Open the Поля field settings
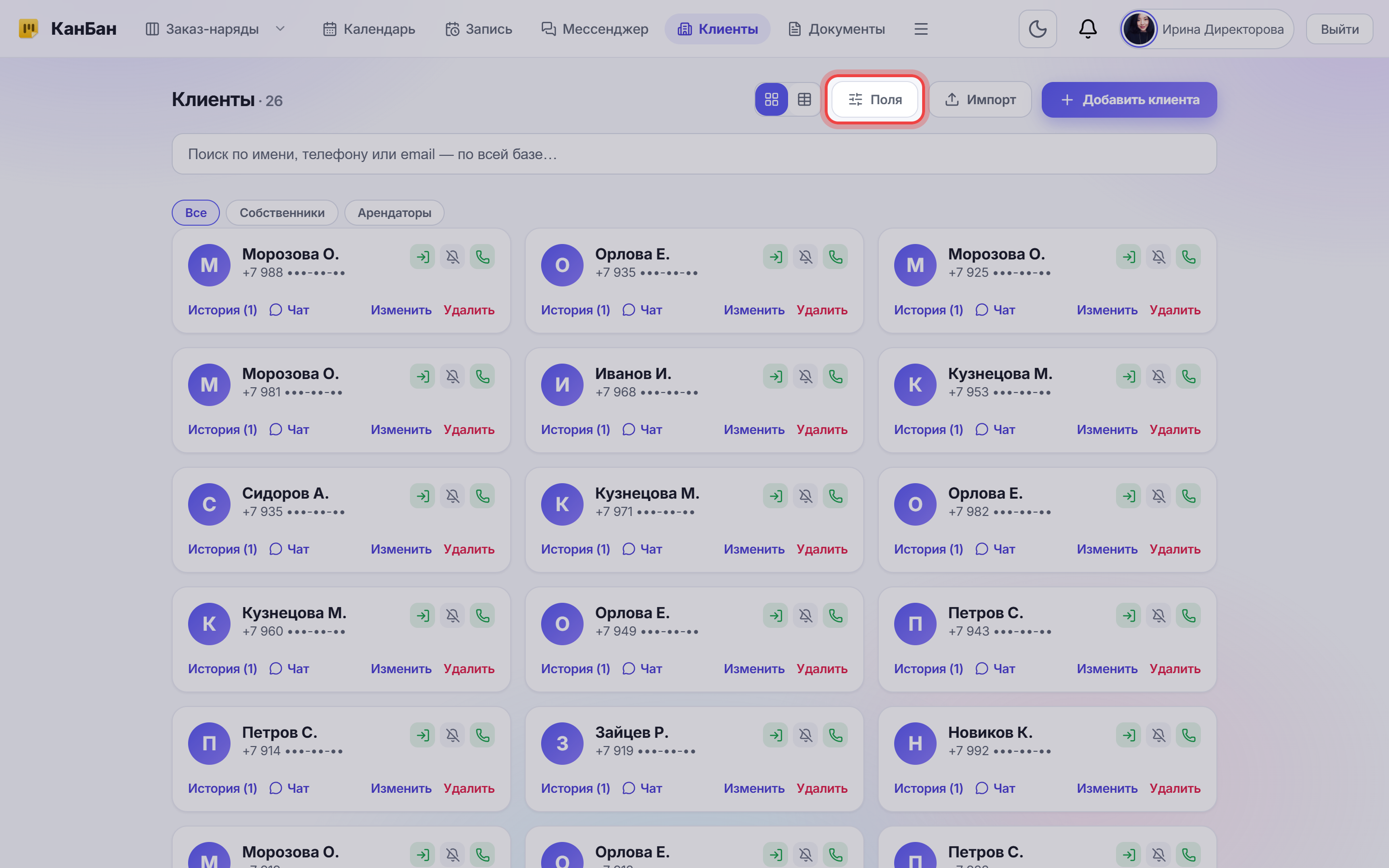The height and width of the screenshot is (868, 1389). click(x=875, y=99)
